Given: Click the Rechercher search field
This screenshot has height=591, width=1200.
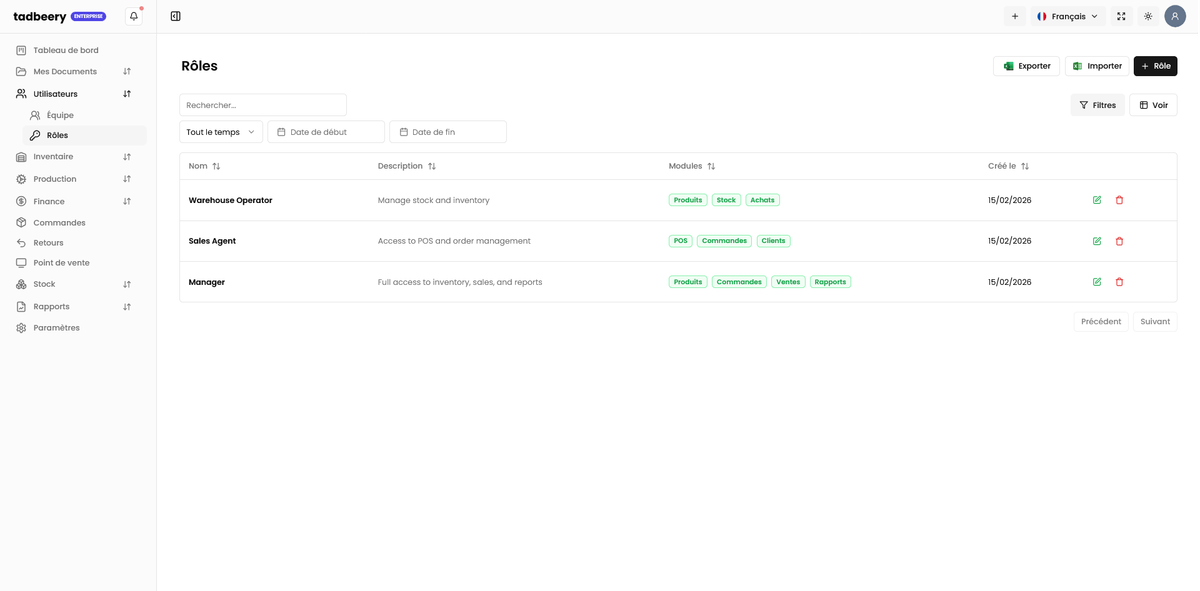Looking at the screenshot, I should tap(263, 105).
